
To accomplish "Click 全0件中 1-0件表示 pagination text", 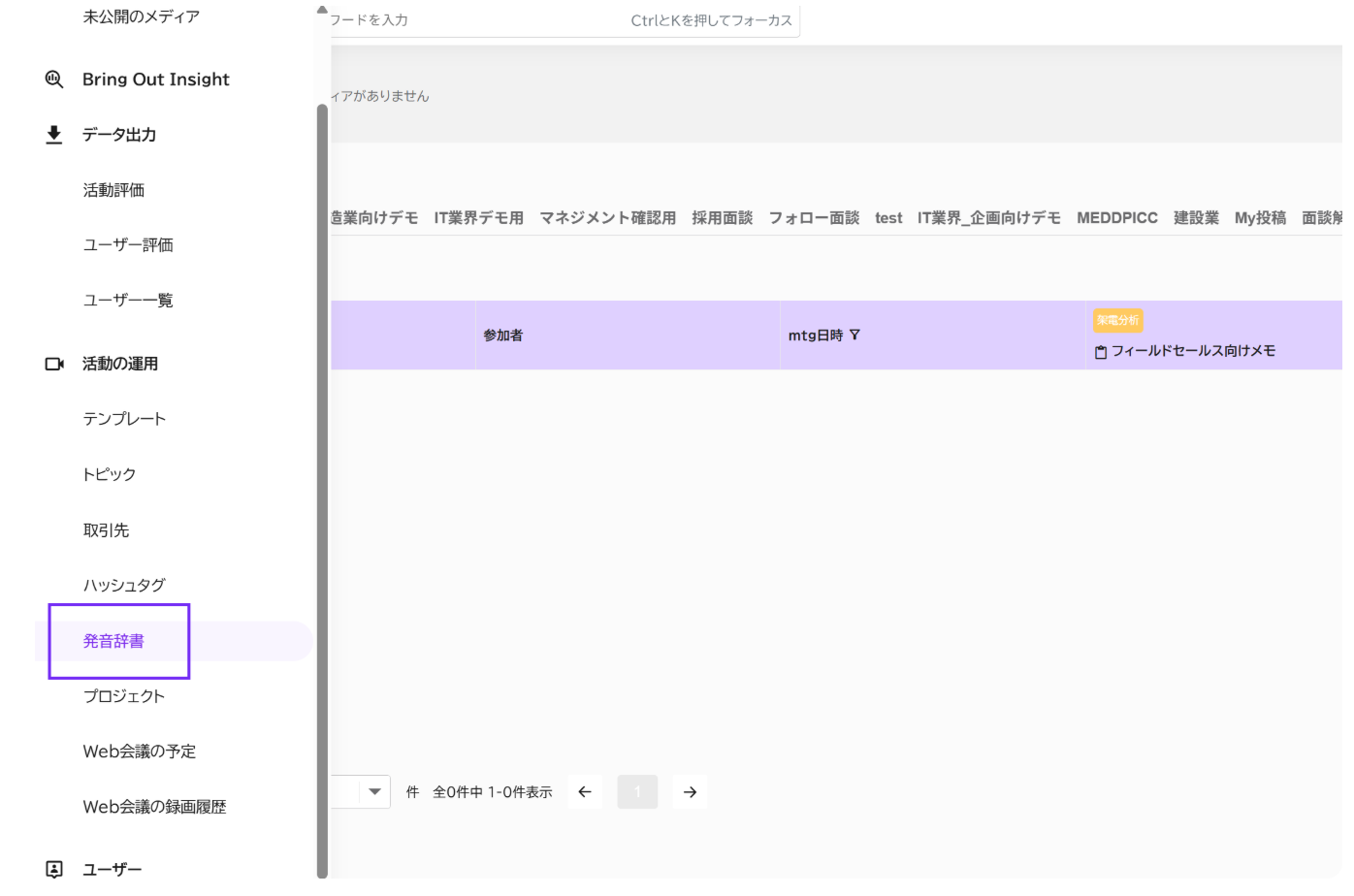I will click(493, 792).
